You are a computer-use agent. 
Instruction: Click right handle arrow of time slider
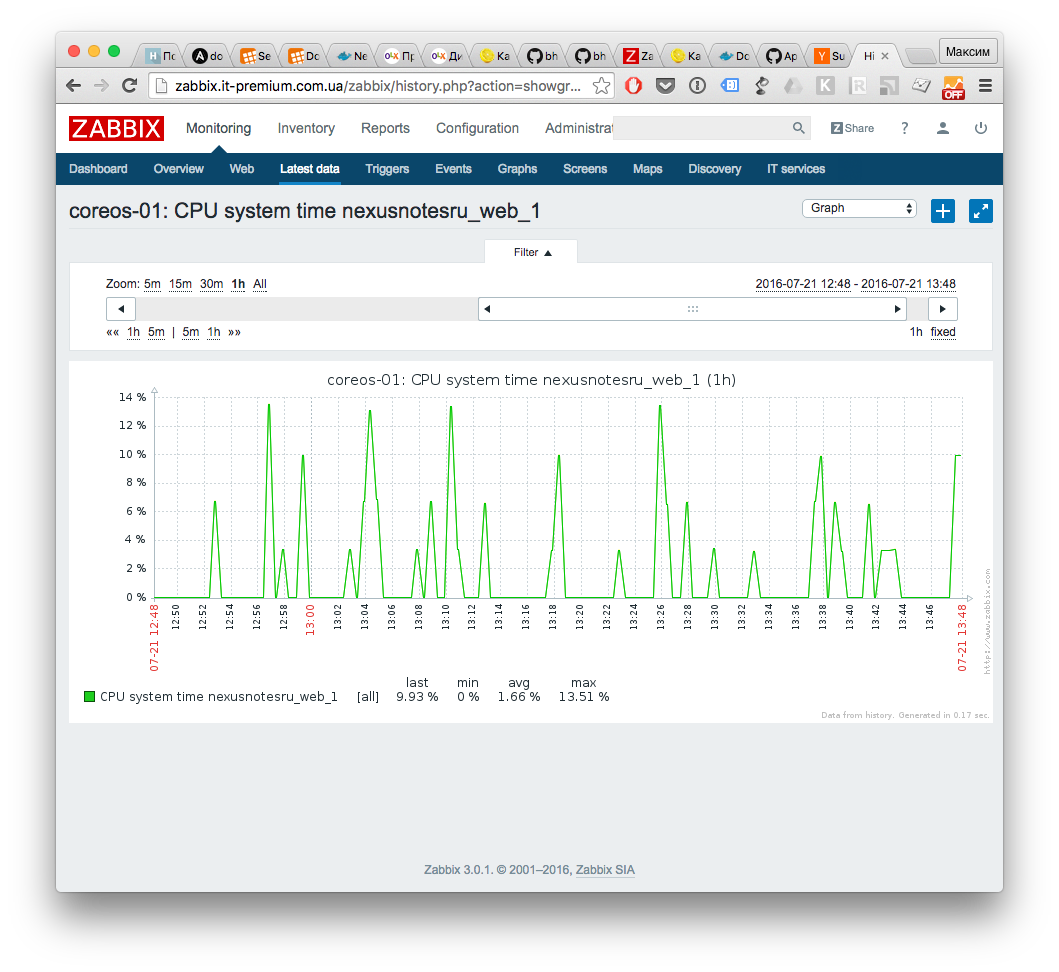click(898, 309)
